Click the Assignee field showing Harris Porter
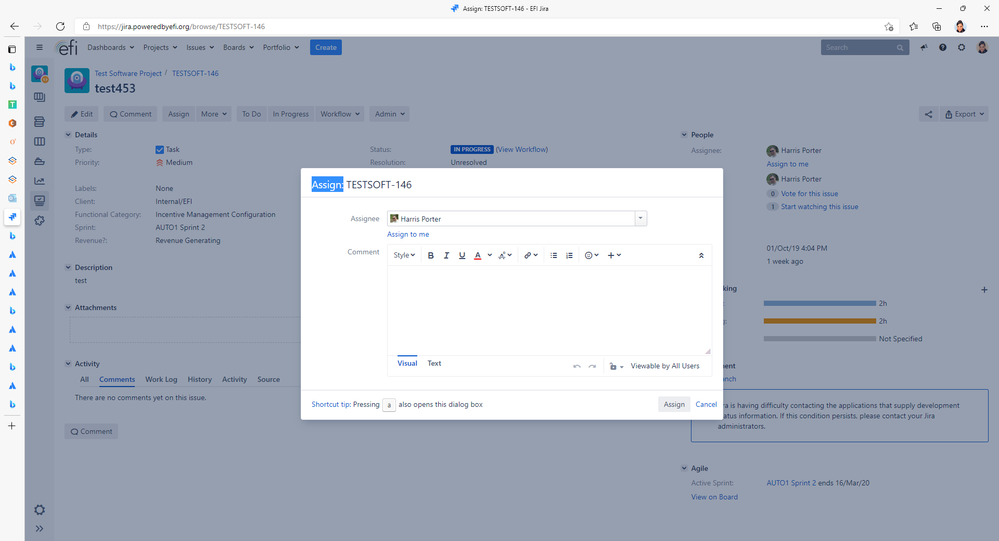The height and width of the screenshot is (541, 999). (x=511, y=219)
